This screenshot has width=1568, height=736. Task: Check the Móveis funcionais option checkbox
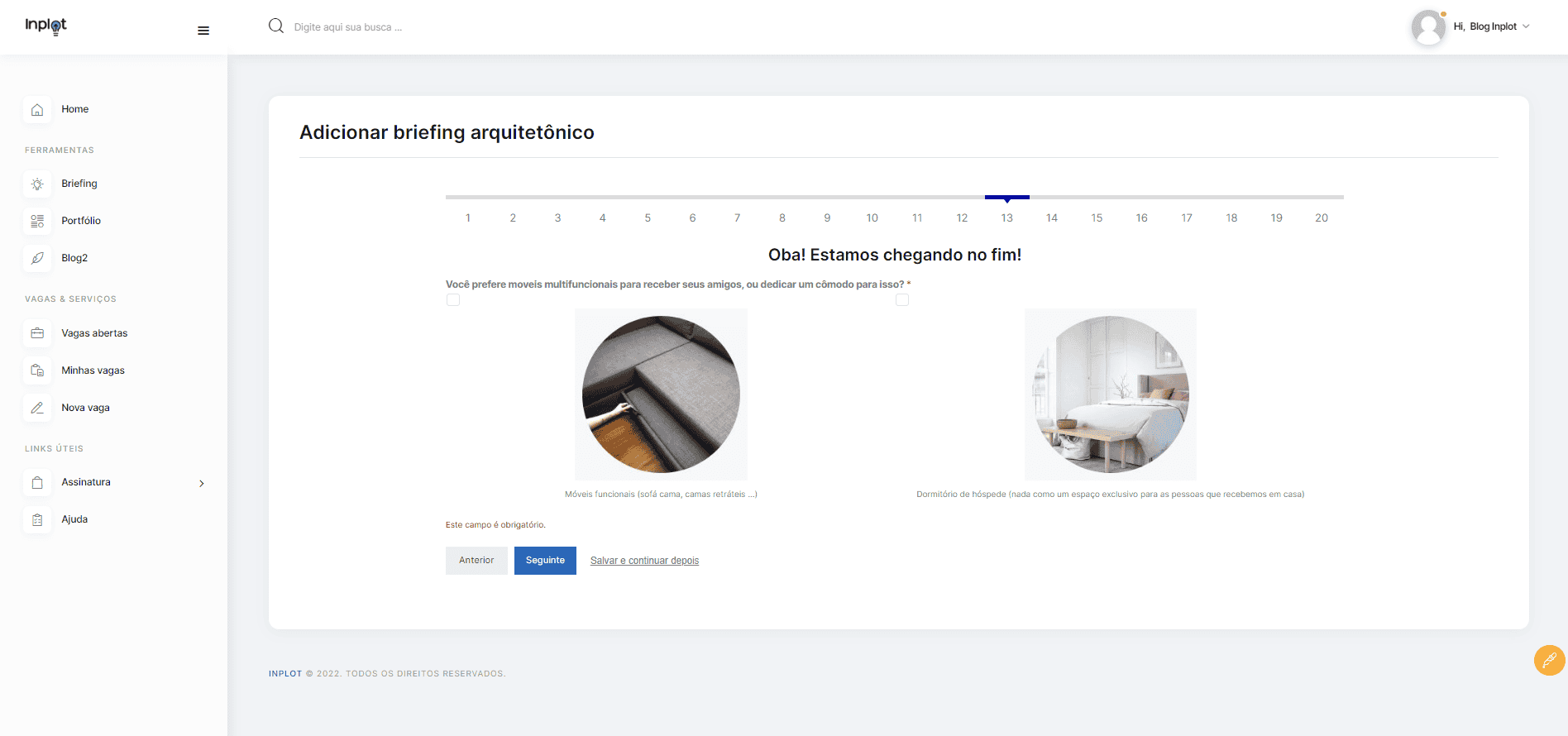tap(453, 299)
